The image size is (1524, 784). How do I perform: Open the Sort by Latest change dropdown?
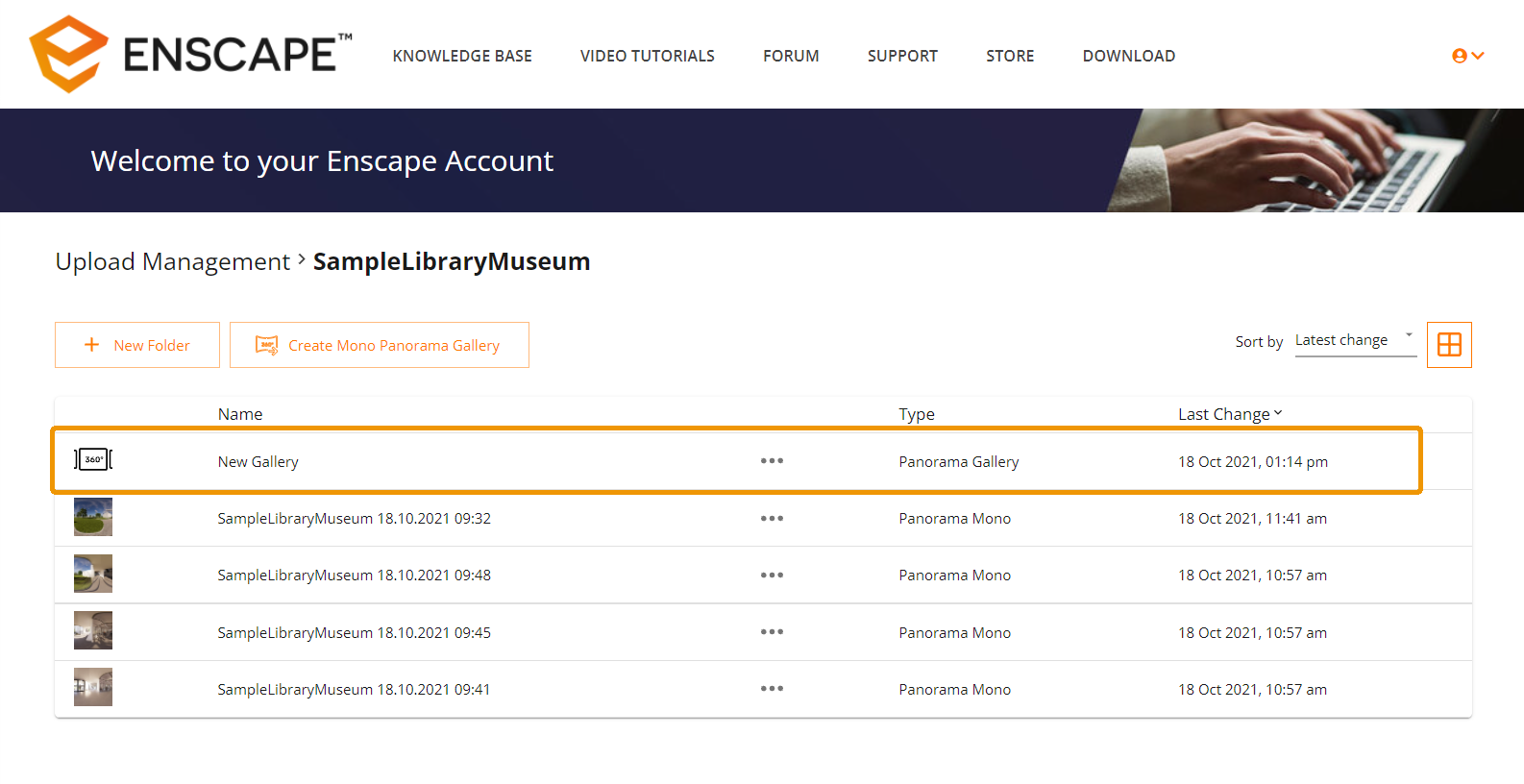point(1355,341)
